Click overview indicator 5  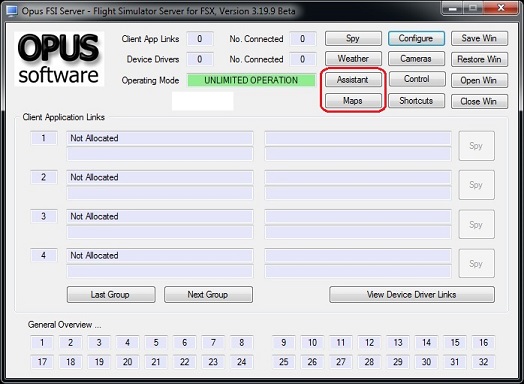[x=156, y=343]
